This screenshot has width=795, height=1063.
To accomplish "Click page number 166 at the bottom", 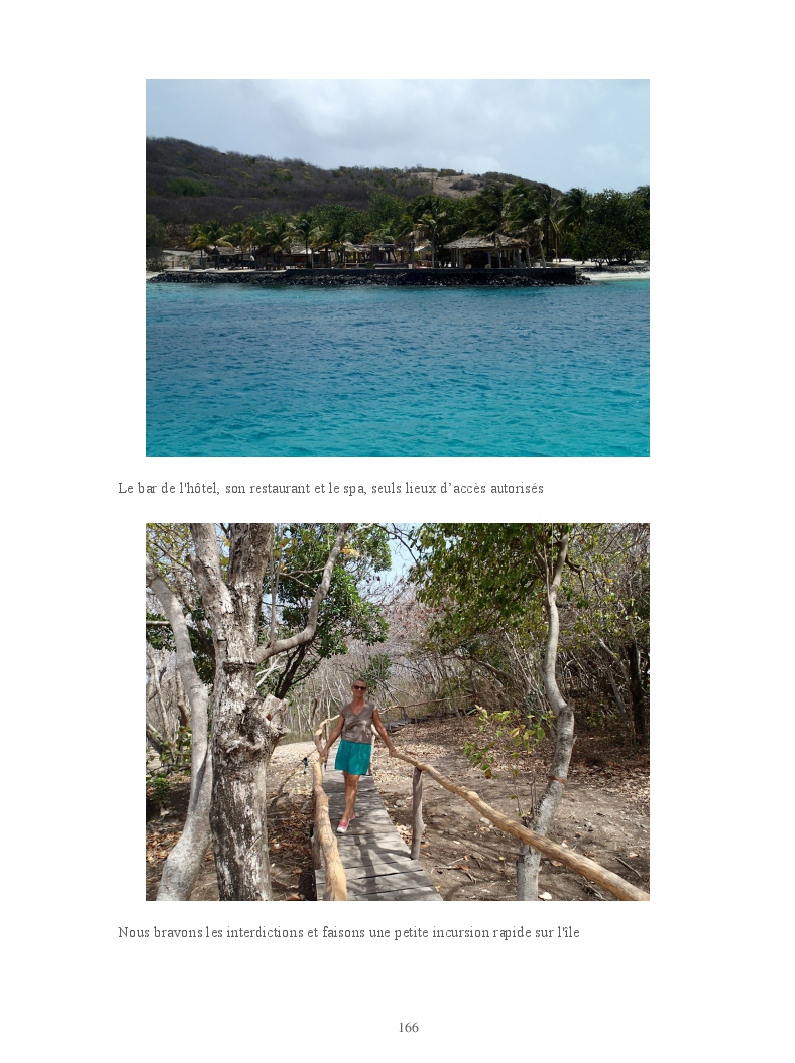I will 408,1027.
